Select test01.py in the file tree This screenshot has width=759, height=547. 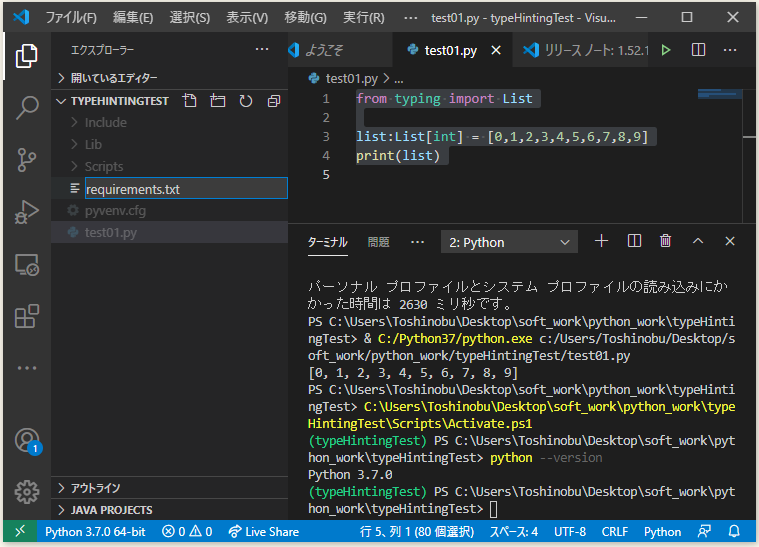point(169,232)
